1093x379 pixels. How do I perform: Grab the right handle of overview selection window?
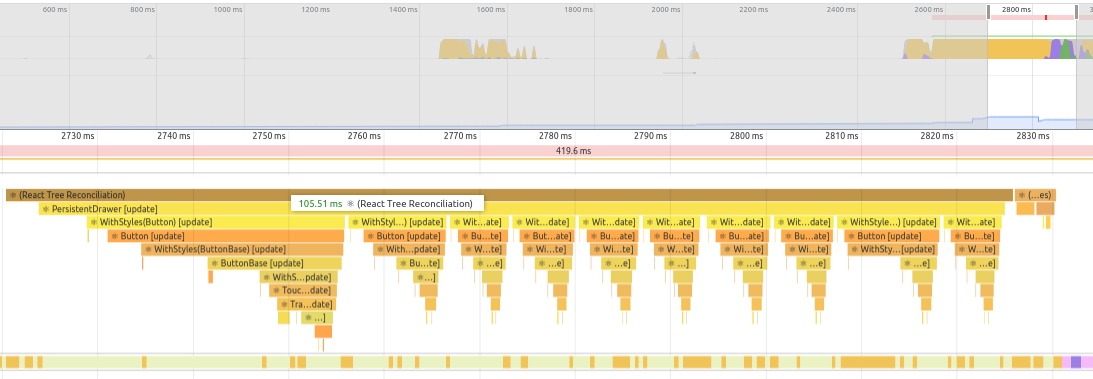(1076, 12)
